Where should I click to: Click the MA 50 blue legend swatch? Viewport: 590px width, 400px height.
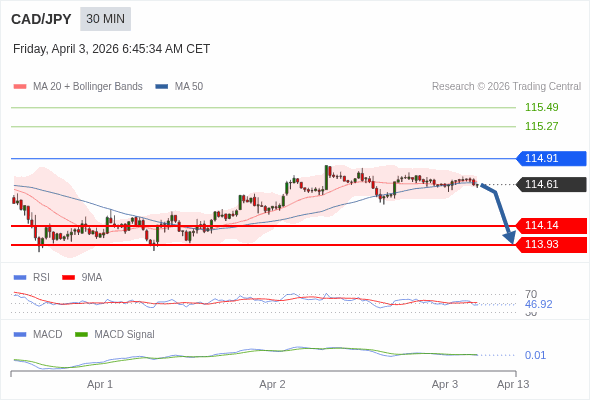pyautogui.click(x=162, y=87)
